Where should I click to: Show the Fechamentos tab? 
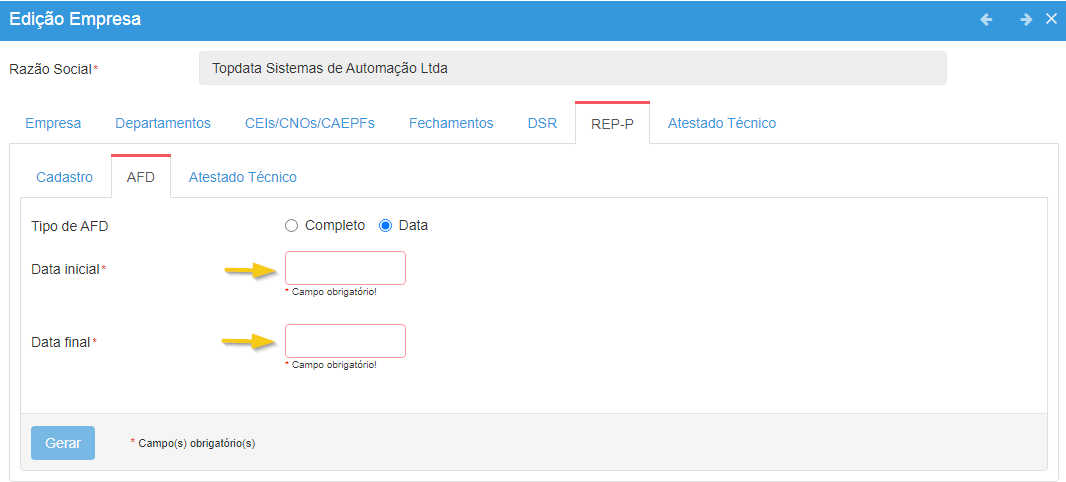[x=451, y=123]
